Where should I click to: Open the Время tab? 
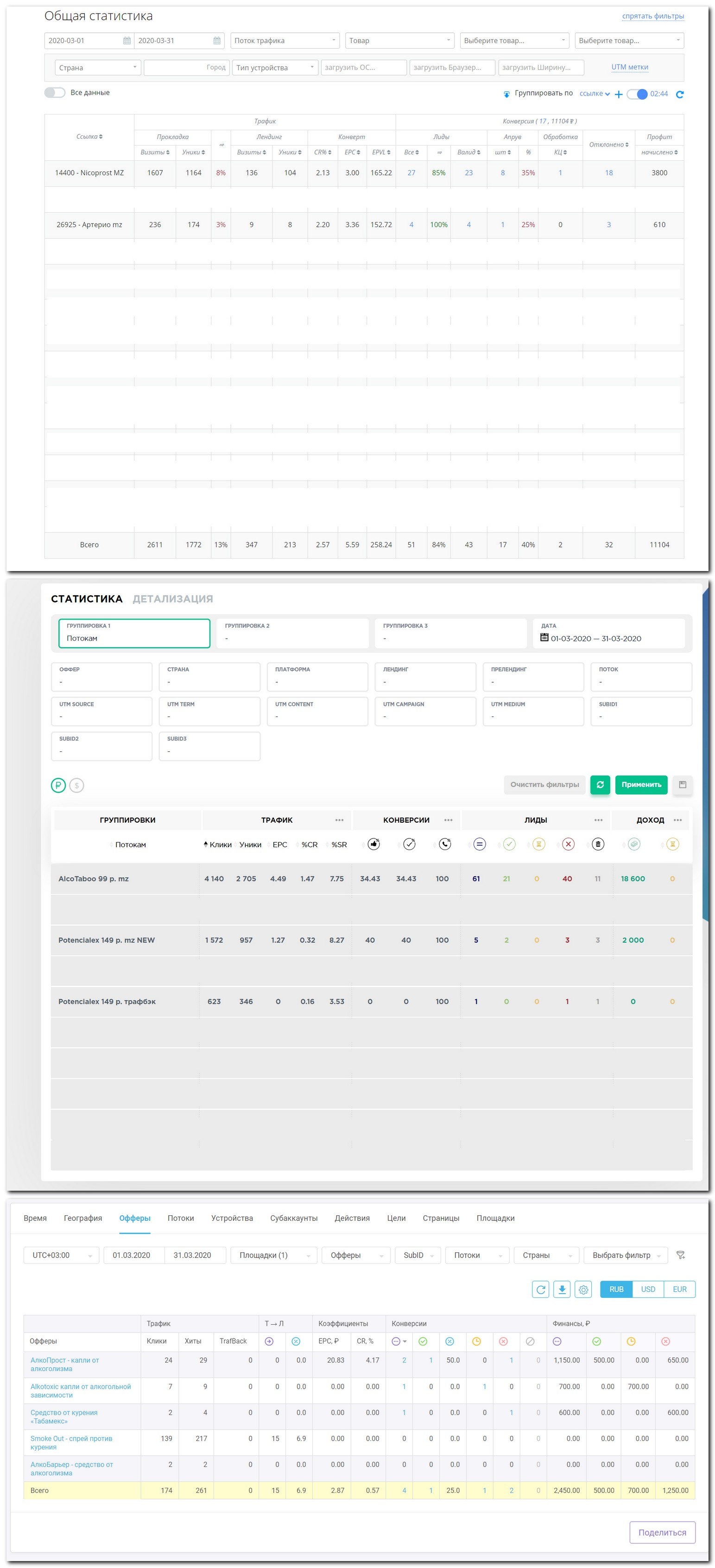point(35,1218)
